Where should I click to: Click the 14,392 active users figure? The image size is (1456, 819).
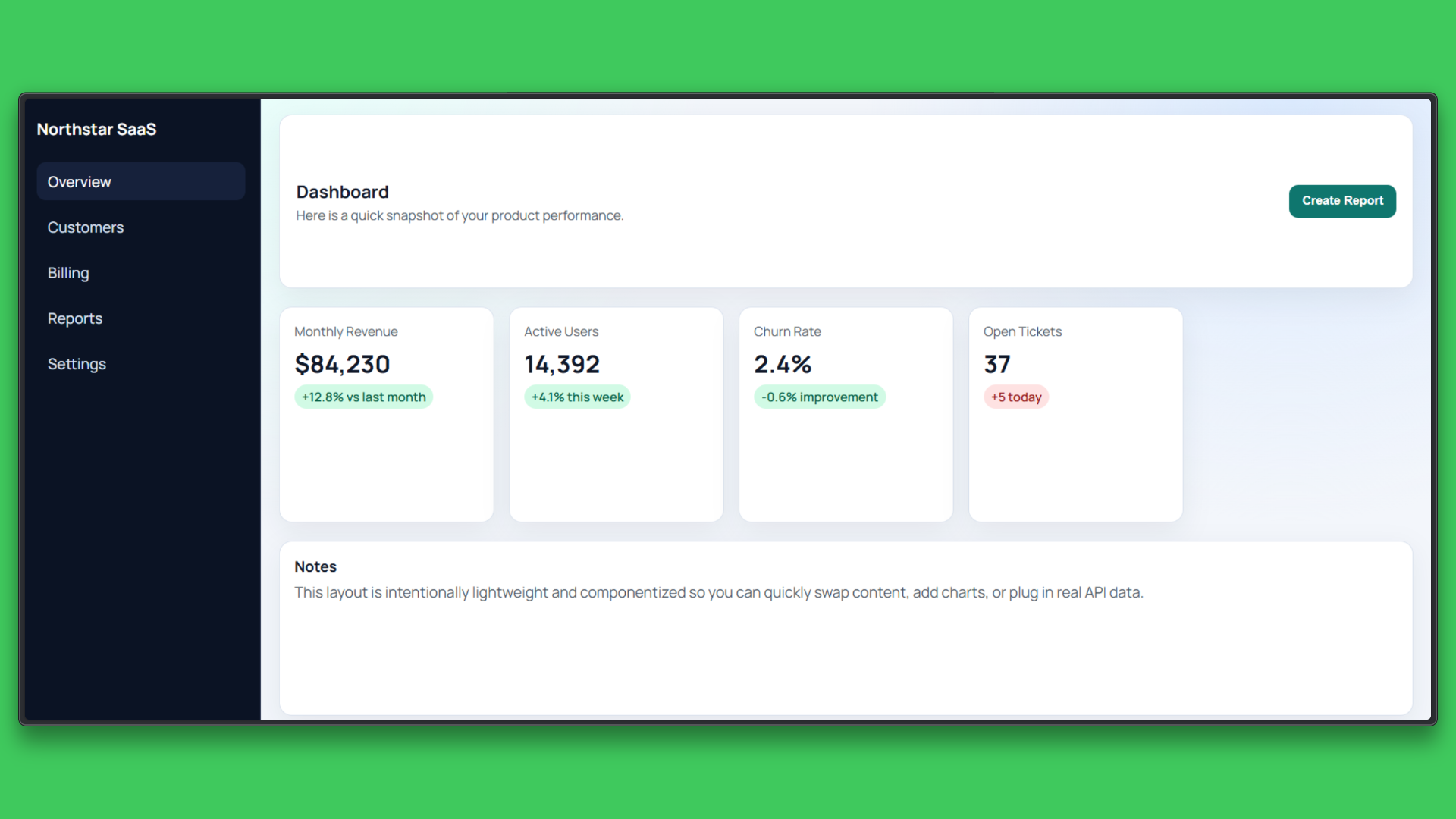pos(562,365)
